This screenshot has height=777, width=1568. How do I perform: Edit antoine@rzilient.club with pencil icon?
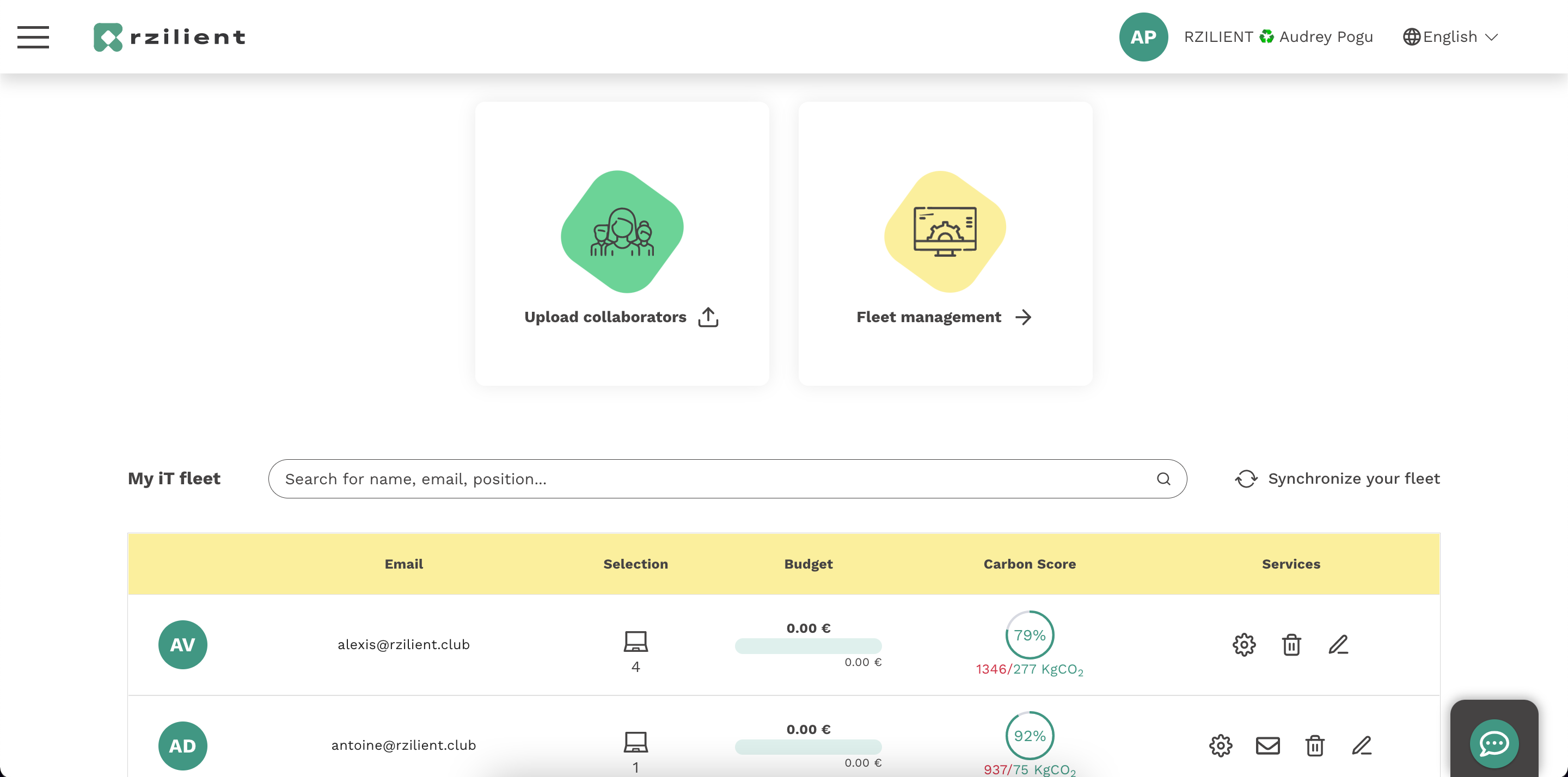(x=1361, y=745)
